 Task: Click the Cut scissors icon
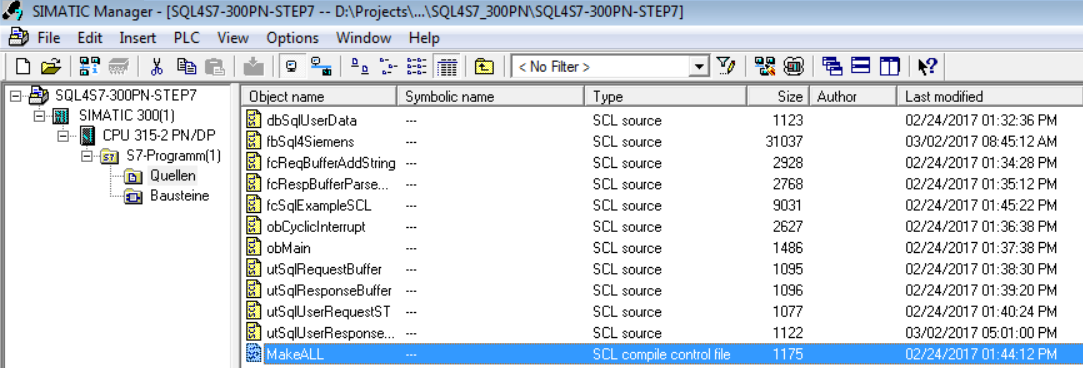(x=157, y=67)
